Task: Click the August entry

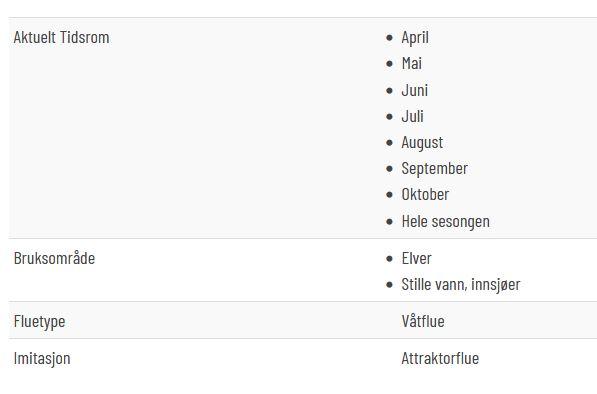Action: coord(422,143)
